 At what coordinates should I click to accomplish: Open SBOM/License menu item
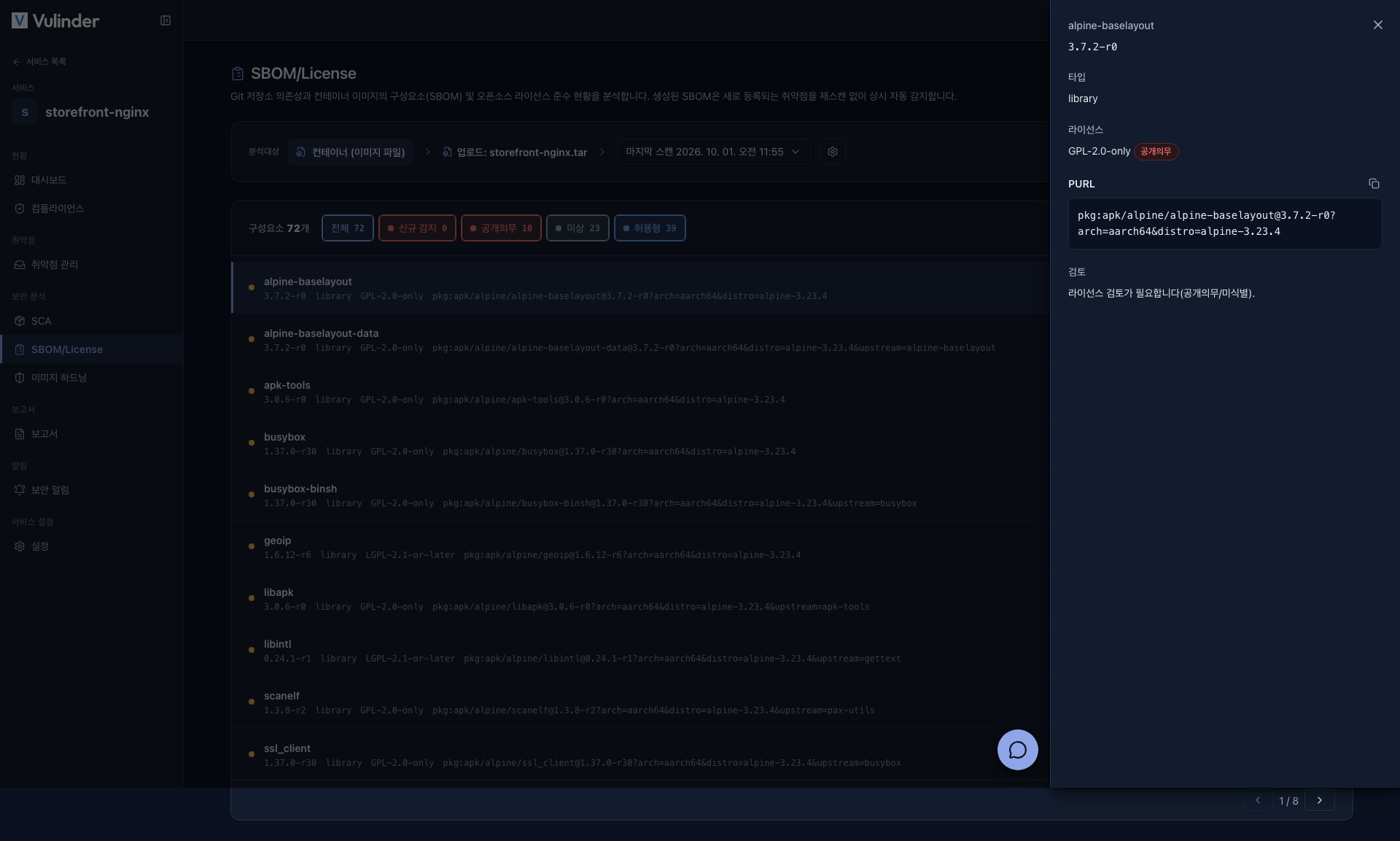[x=91, y=349]
